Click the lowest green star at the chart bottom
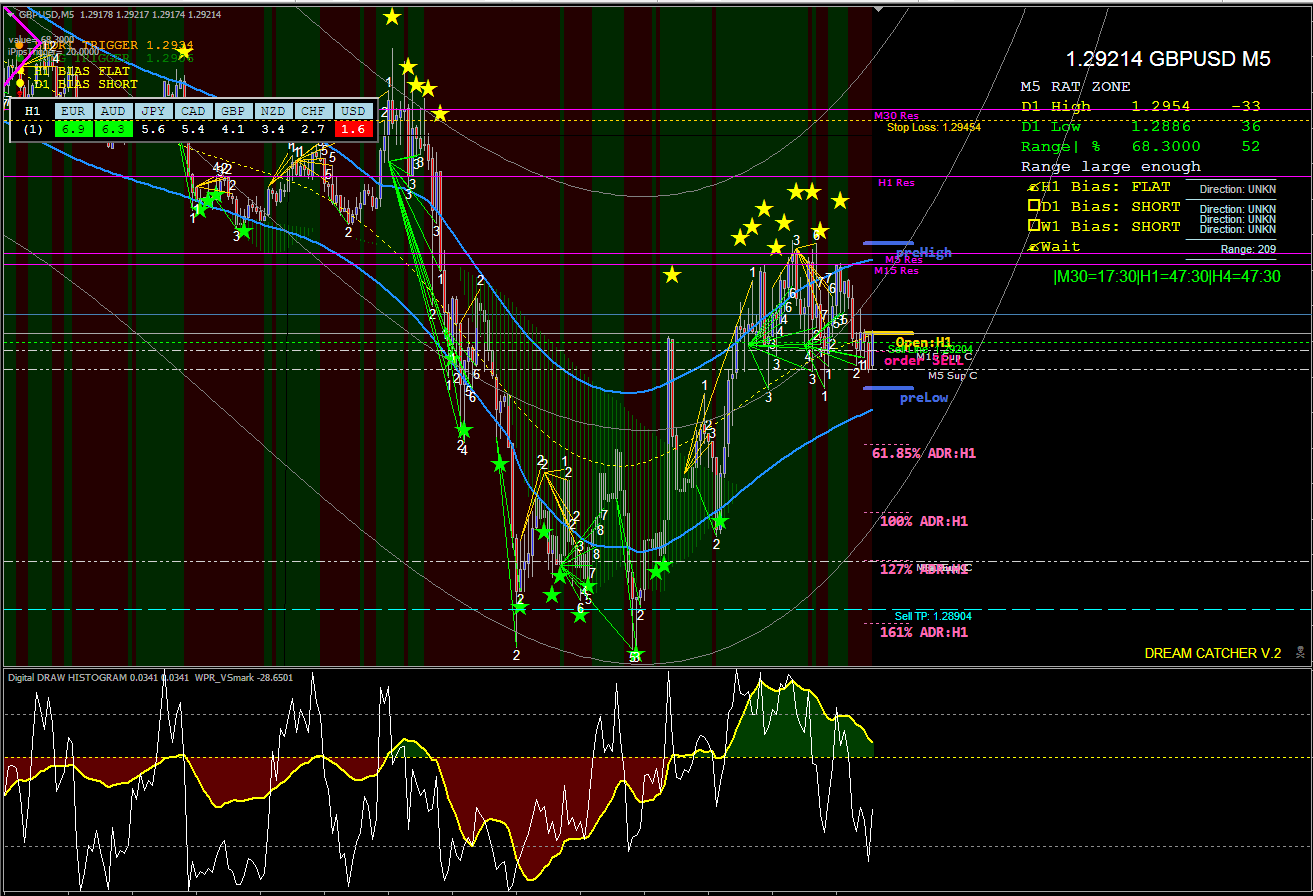Image resolution: width=1313 pixels, height=896 pixels. click(635, 652)
